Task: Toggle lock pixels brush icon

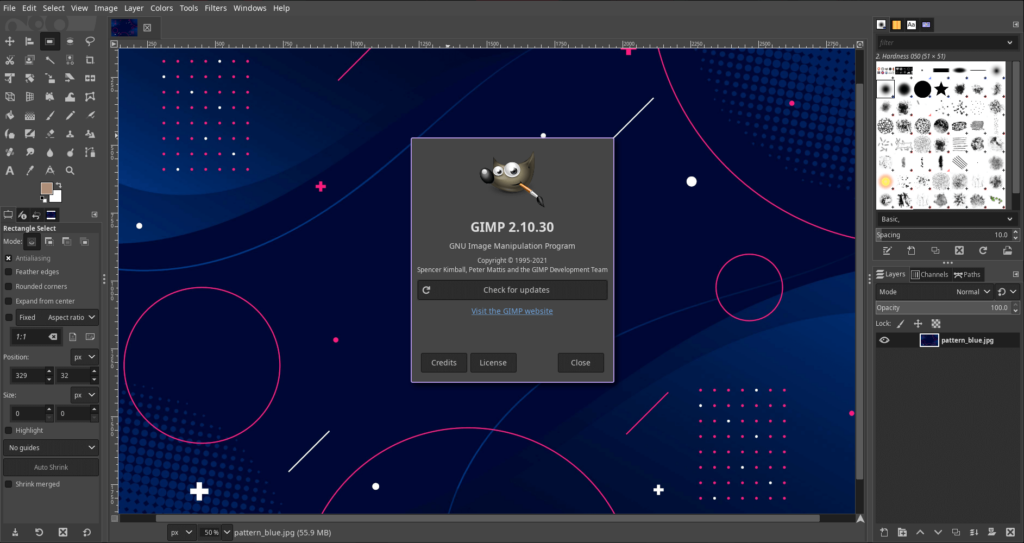Action: click(x=901, y=323)
